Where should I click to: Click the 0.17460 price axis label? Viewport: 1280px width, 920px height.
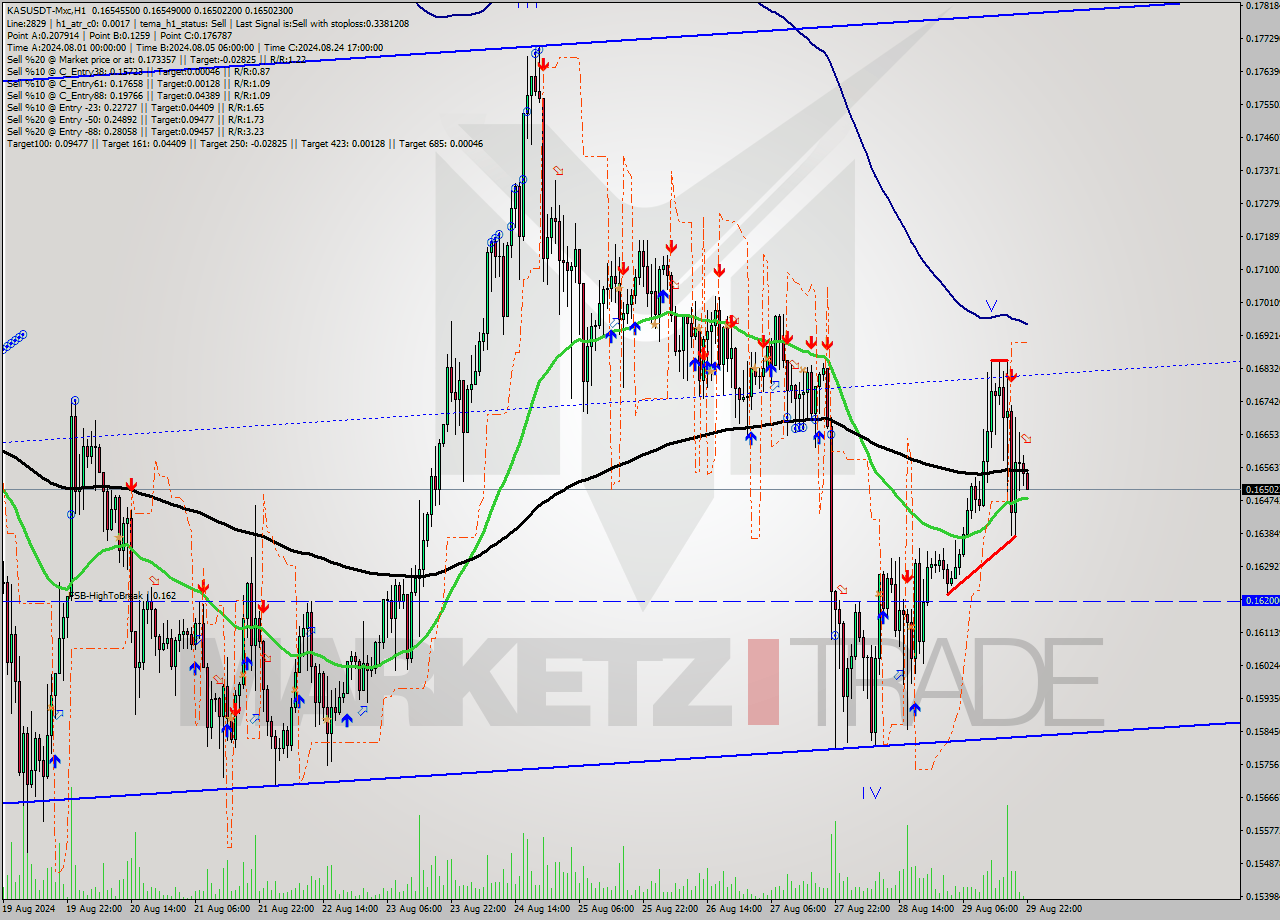pyautogui.click(x=1262, y=138)
